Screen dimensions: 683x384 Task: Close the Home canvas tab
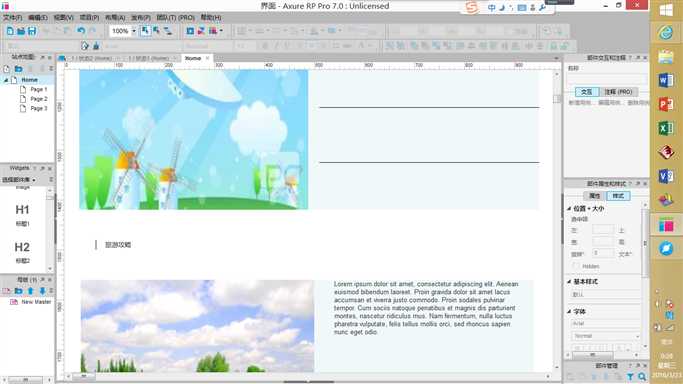pos(208,58)
